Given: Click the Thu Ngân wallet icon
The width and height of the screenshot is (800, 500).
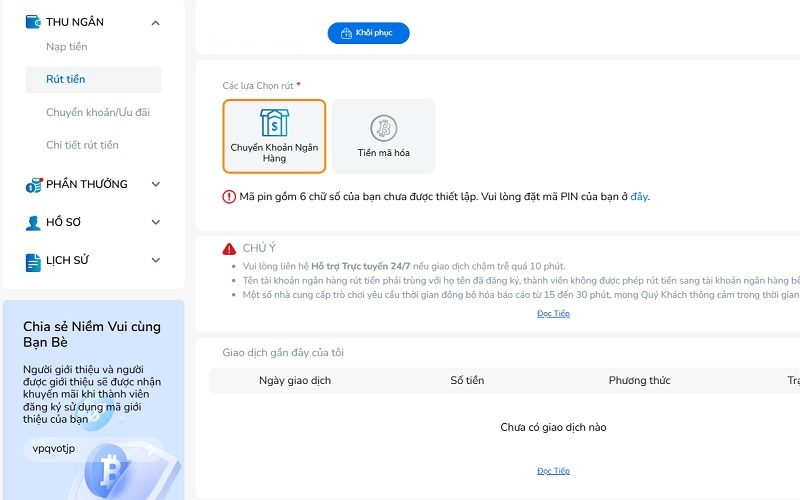Looking at the screenshot, I should [32, 22].
